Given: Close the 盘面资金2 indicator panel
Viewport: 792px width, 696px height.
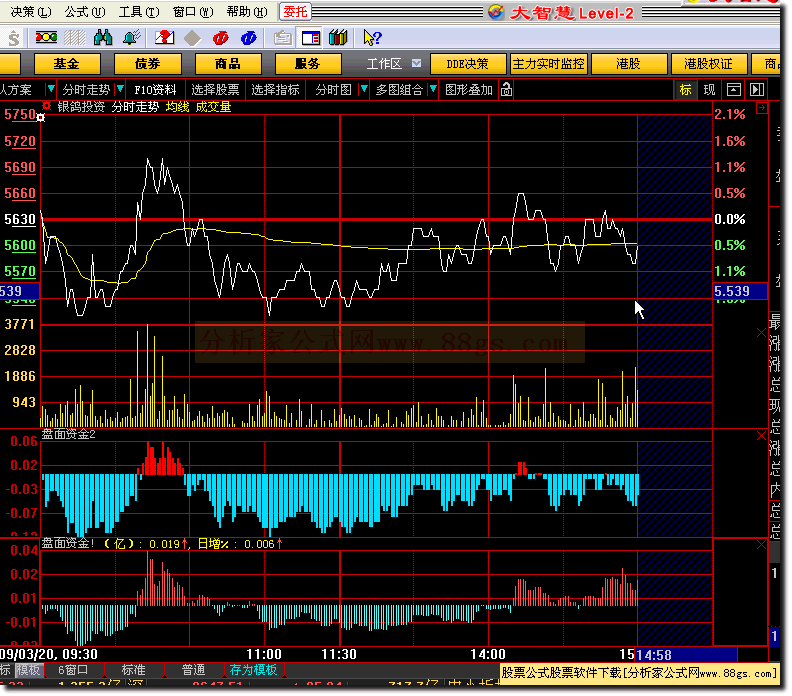Looking at the screenshot, I should click(761, 435).
